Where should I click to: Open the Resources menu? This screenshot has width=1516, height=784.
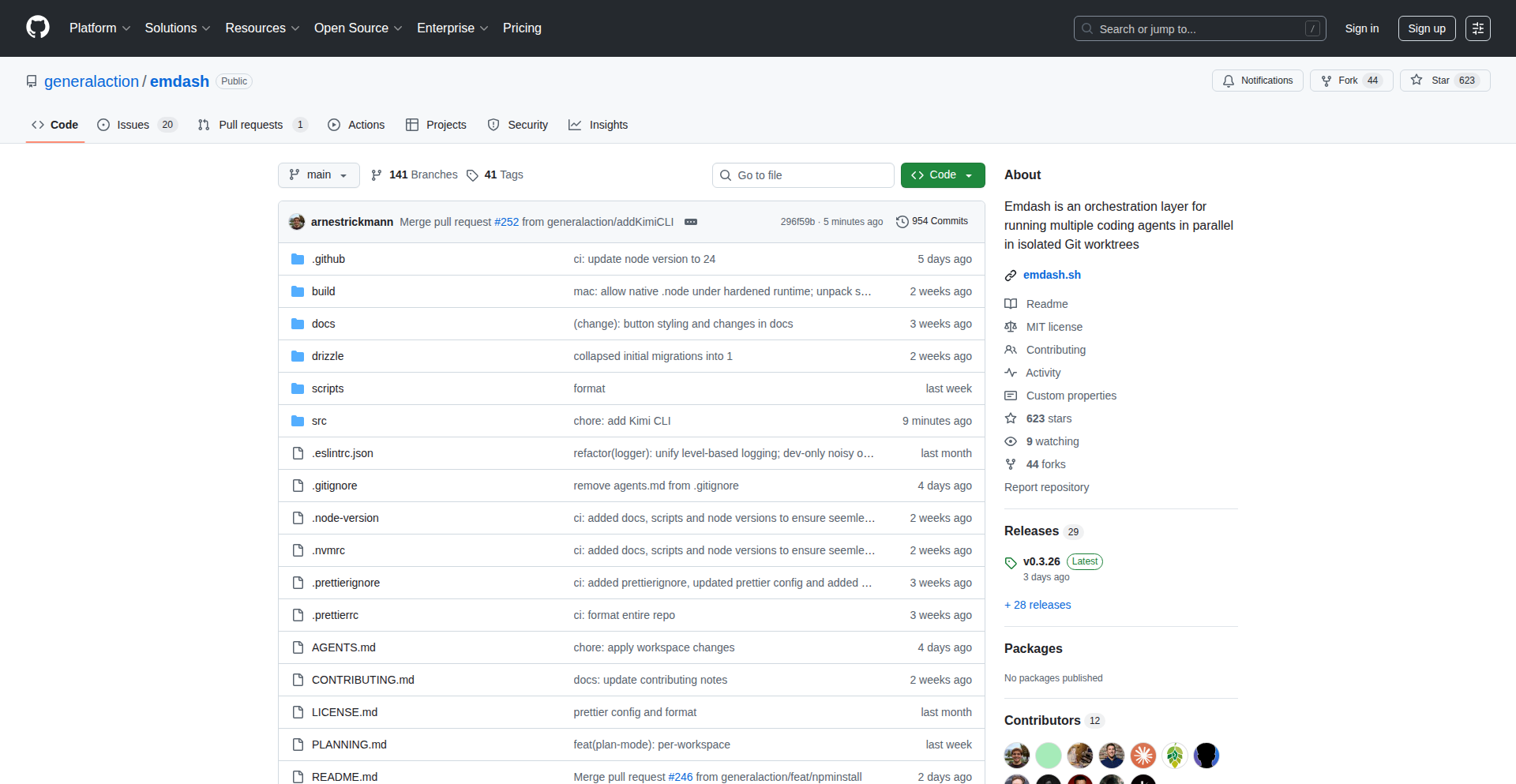pyautogui.click(x=261, y=28)
